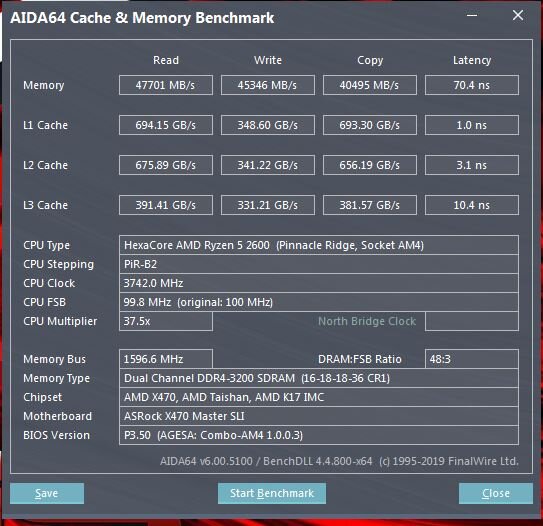Click the L2 Cache Write 341.22 GB/s box
This screenshot has width=543, height=526.
(268, 165)
